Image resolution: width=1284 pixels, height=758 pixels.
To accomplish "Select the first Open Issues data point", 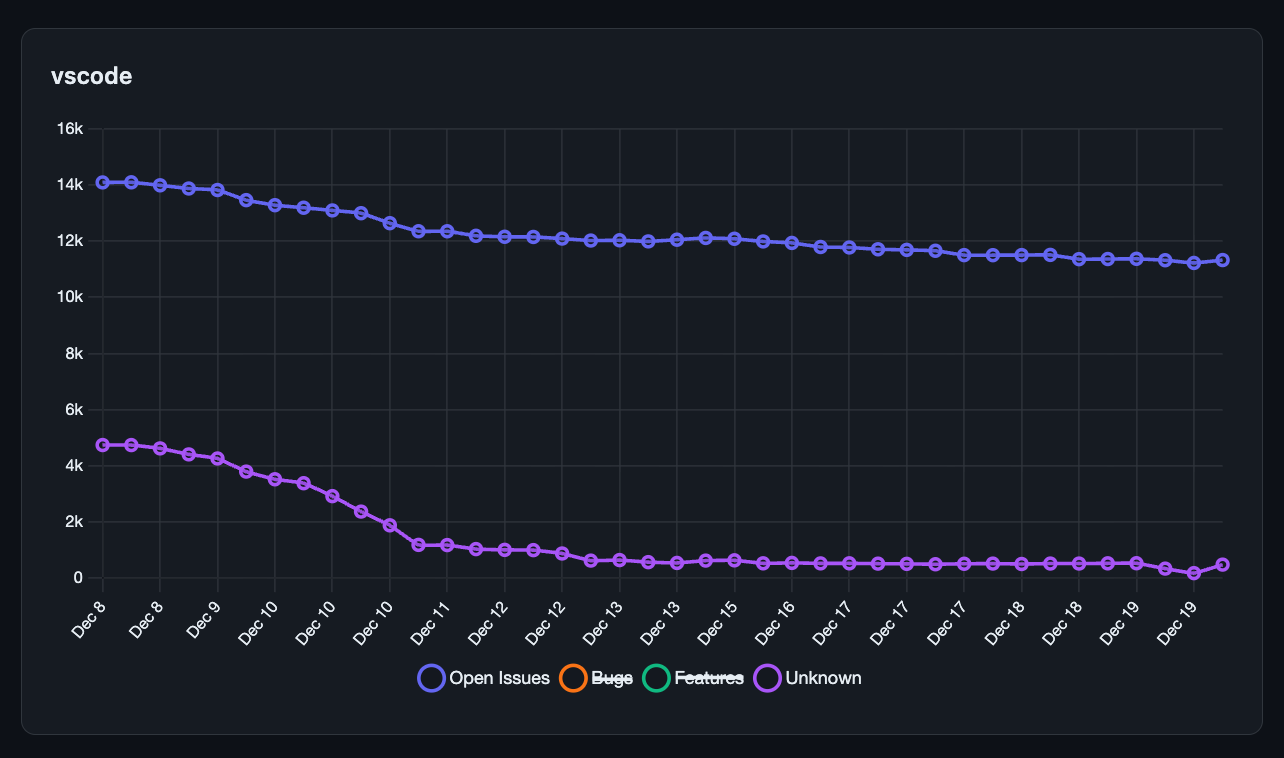I will (x=101, y=182).
